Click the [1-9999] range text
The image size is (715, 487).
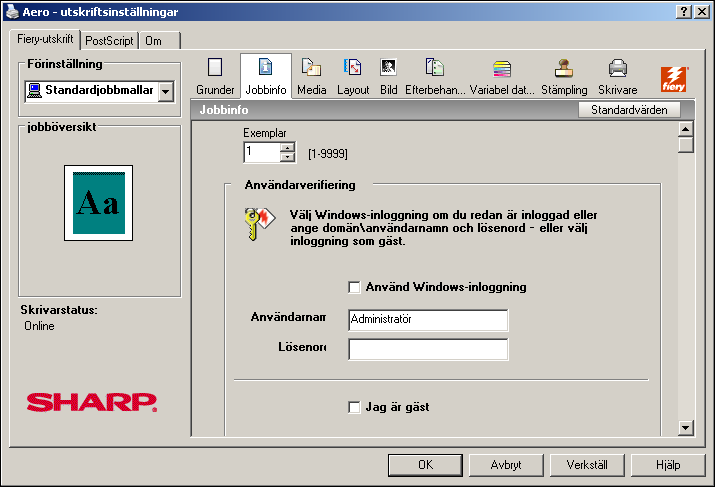pos(328,154)
